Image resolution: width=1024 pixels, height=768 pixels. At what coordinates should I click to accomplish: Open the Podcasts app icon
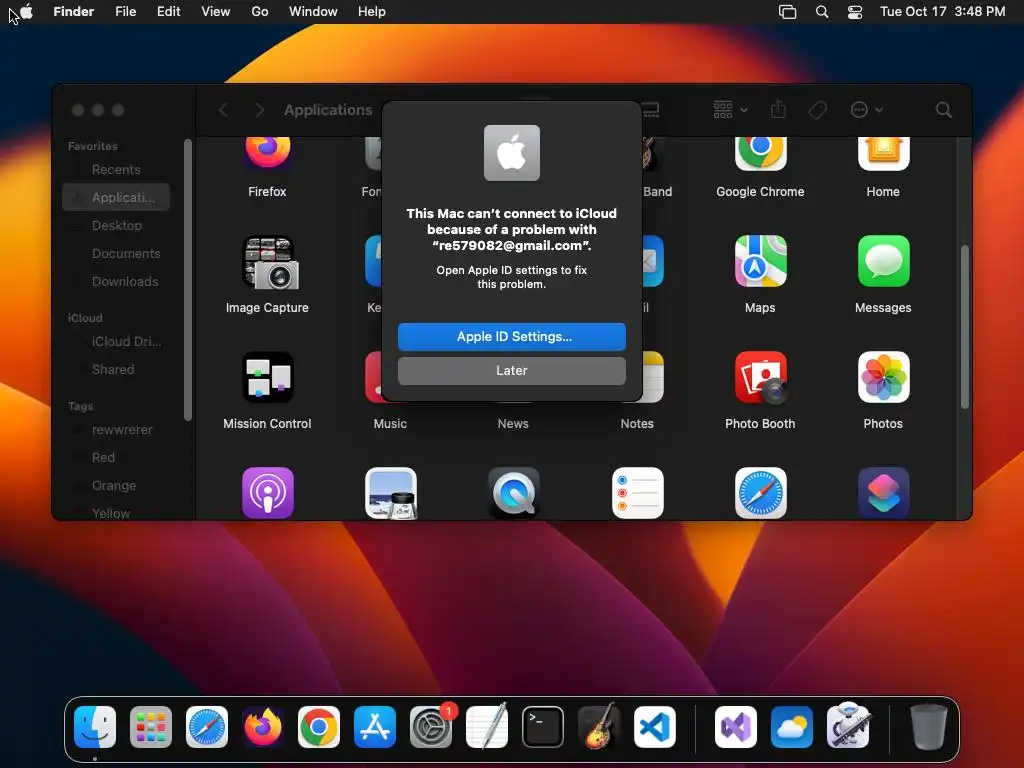click(268, 493)
